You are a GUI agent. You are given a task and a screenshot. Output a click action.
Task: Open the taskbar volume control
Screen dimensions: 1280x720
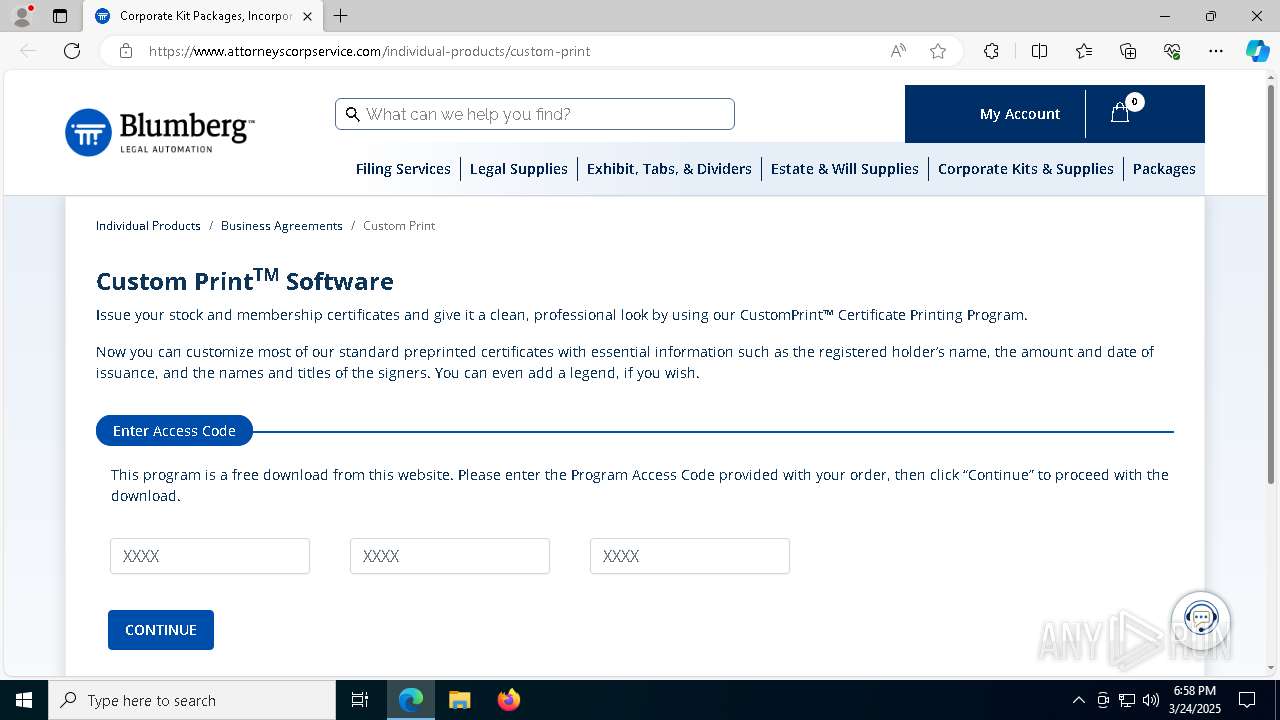click(x=1151, y=700)
